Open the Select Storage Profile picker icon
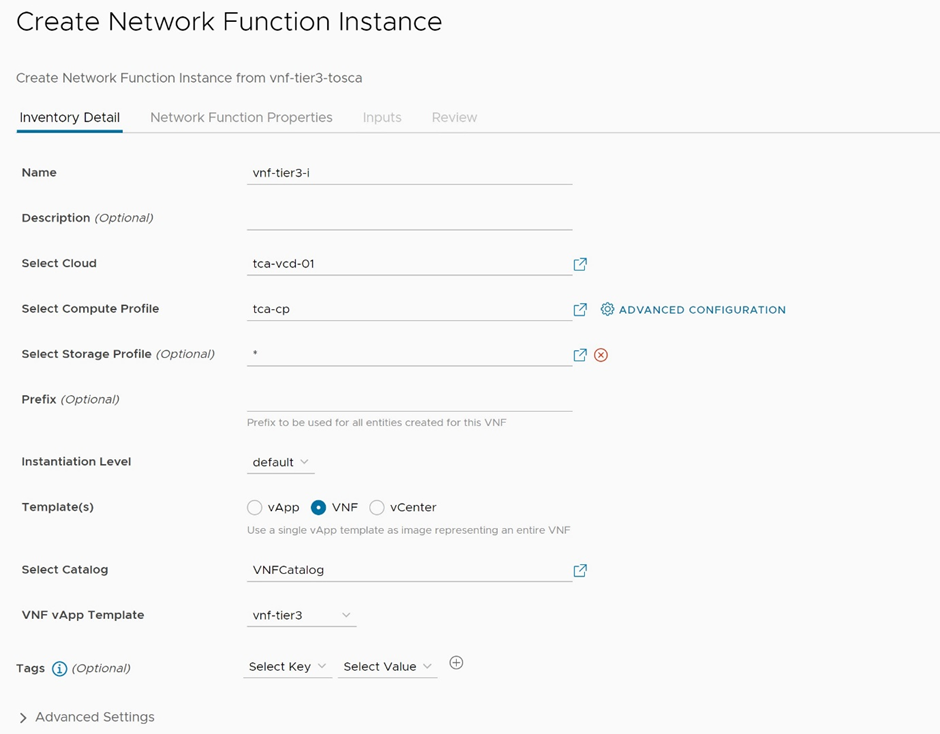 (580, 355)
